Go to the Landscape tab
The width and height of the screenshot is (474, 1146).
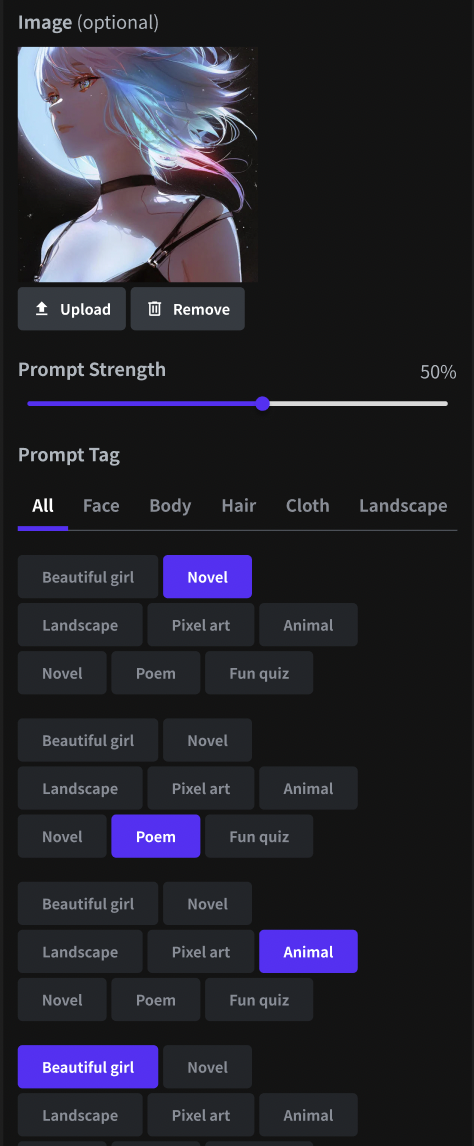(x=403, y=506)
